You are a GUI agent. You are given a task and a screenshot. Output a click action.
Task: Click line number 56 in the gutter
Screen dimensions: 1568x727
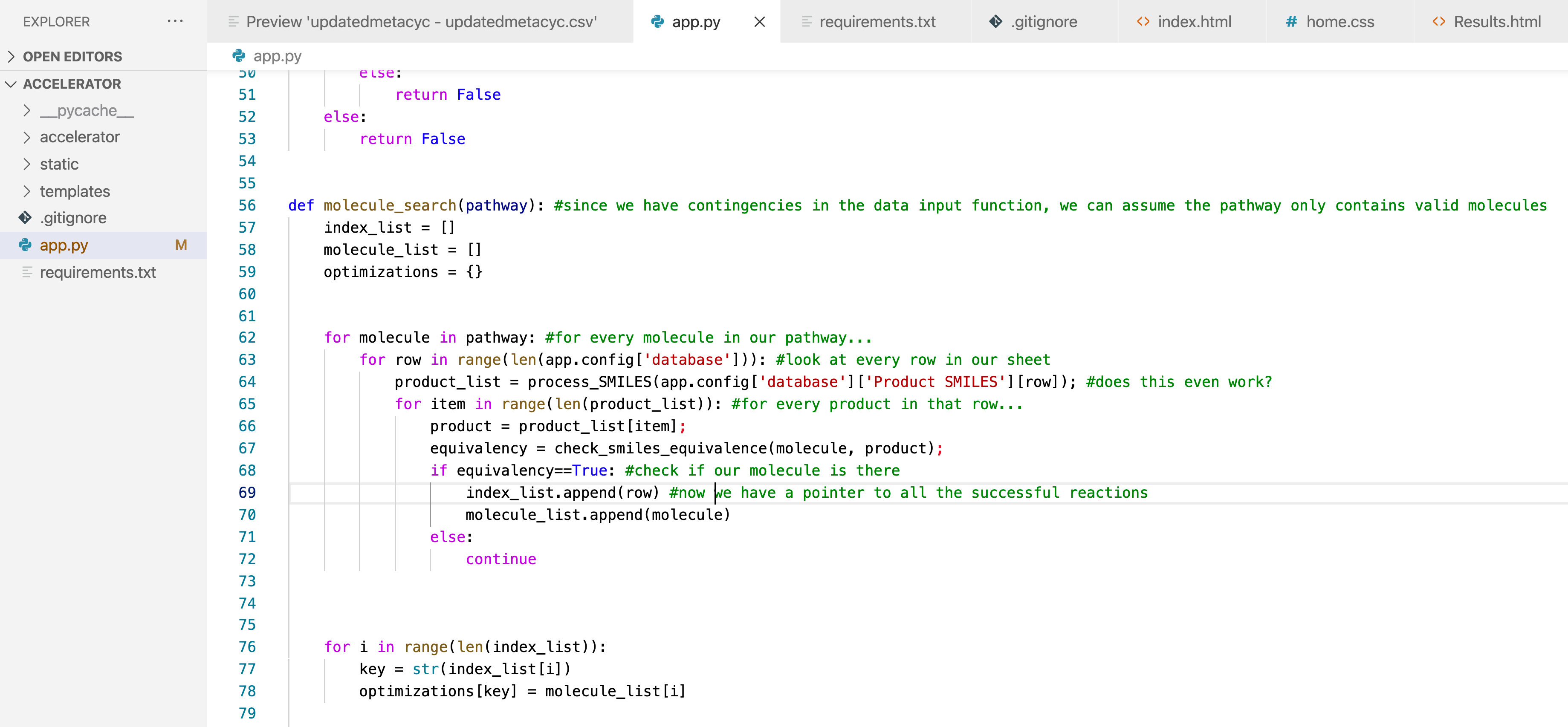coord(247,206)
